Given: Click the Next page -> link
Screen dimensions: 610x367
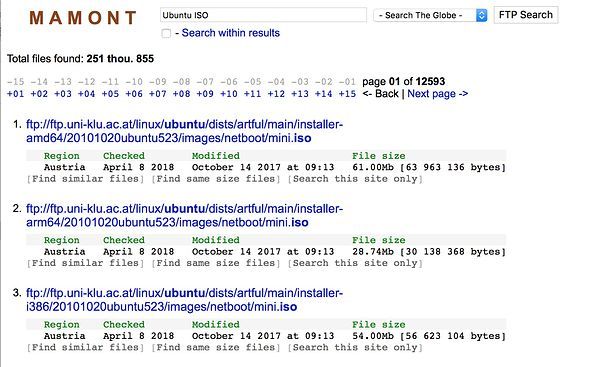Looking at the screenshot, I should point(438,94).
